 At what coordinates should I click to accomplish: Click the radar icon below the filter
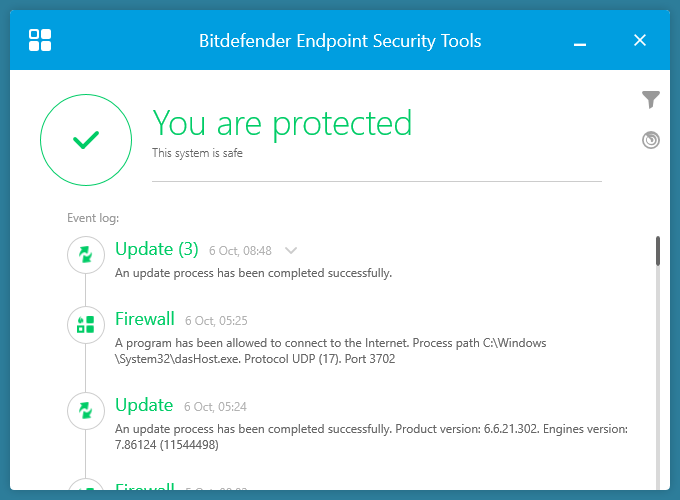[651, 140]
